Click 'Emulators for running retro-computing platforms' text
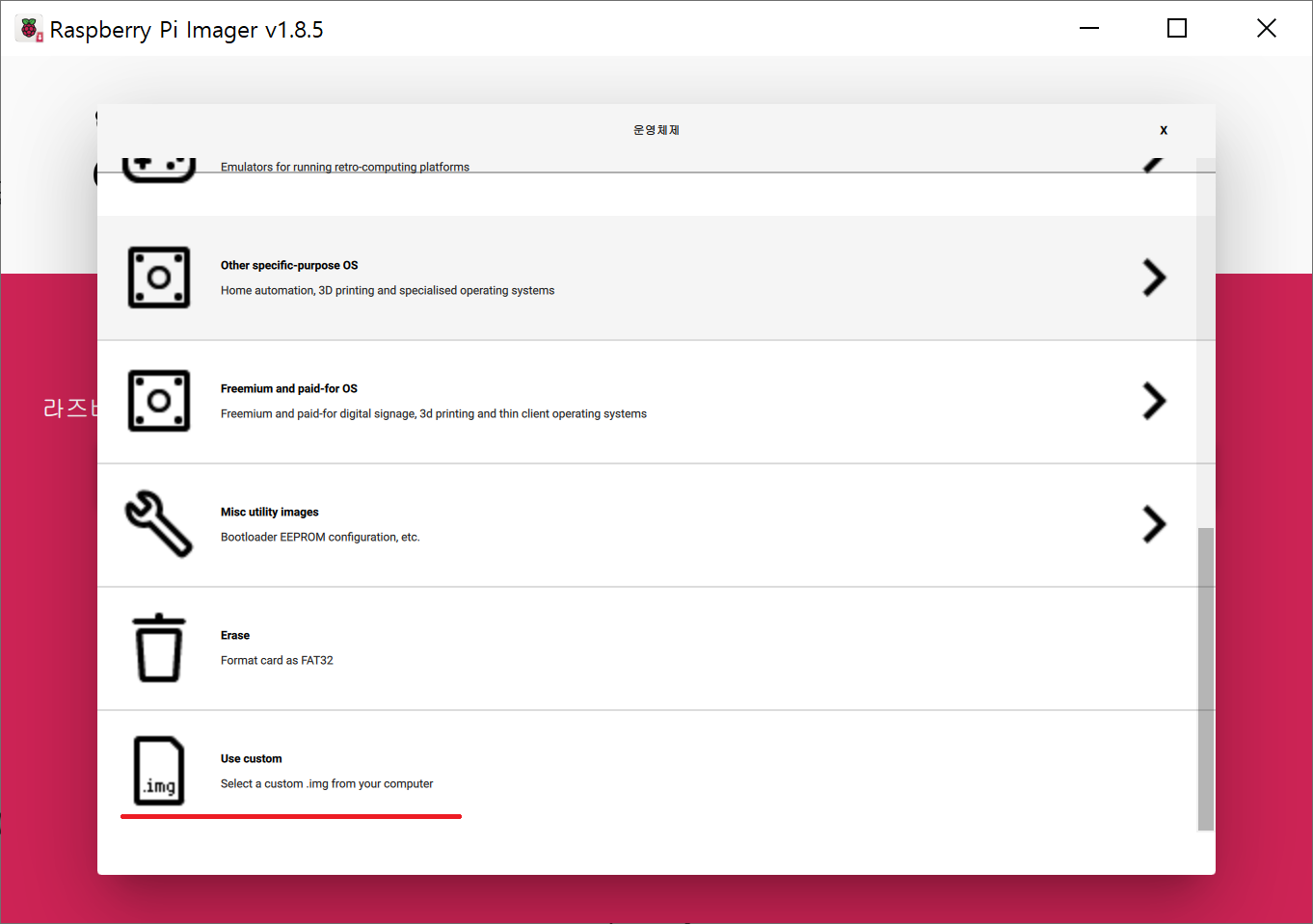Viewport: 1313px width, 924px height. coord(345,167)
